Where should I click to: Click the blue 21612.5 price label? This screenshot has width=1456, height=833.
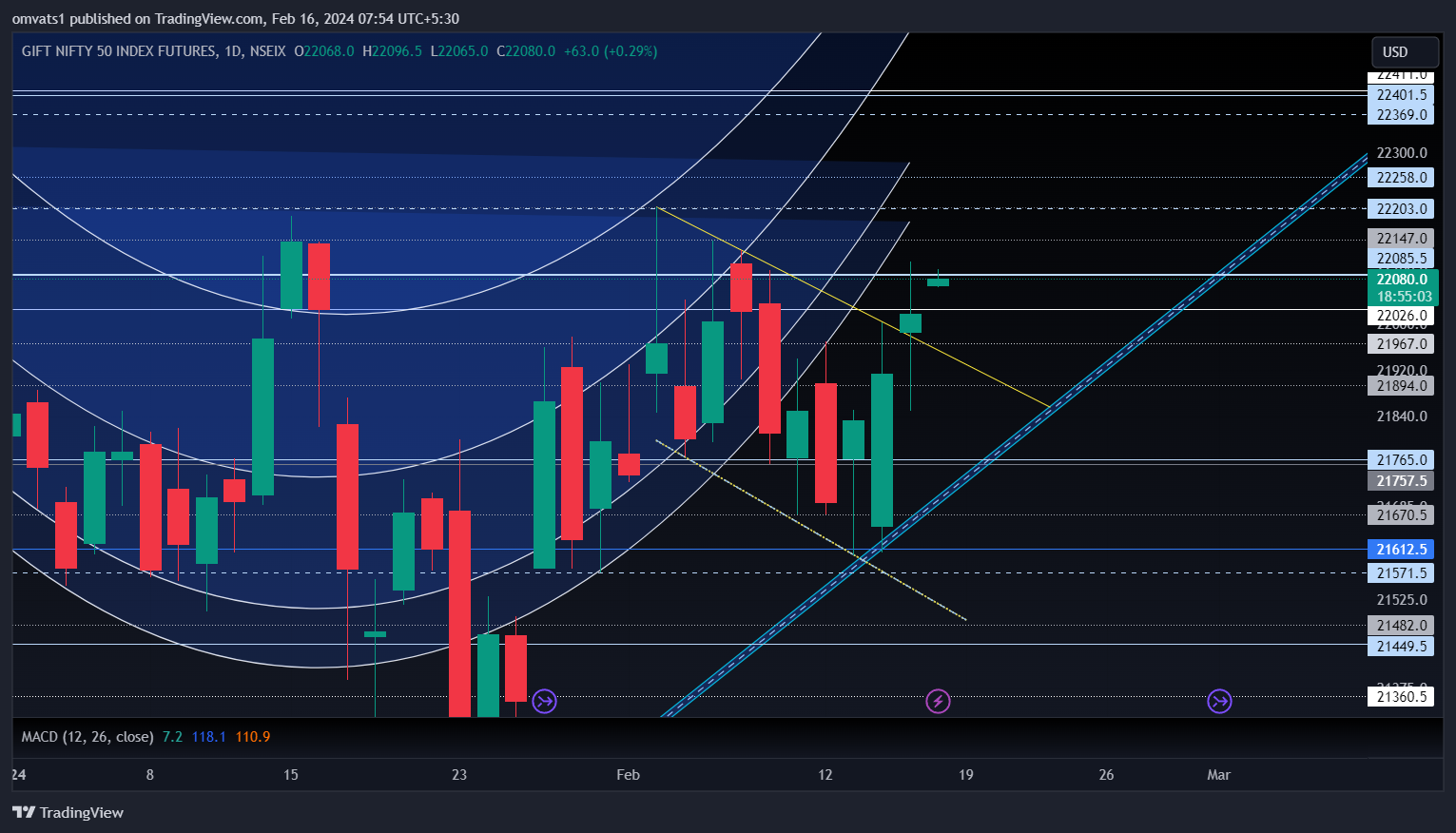point(1402,550)
